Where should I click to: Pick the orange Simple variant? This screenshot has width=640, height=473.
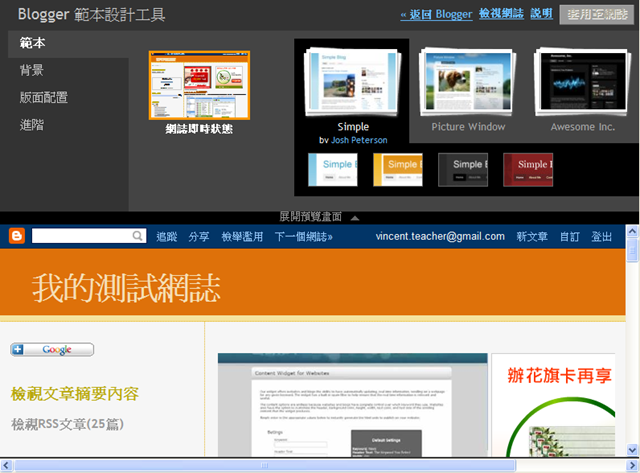[398, 170]
